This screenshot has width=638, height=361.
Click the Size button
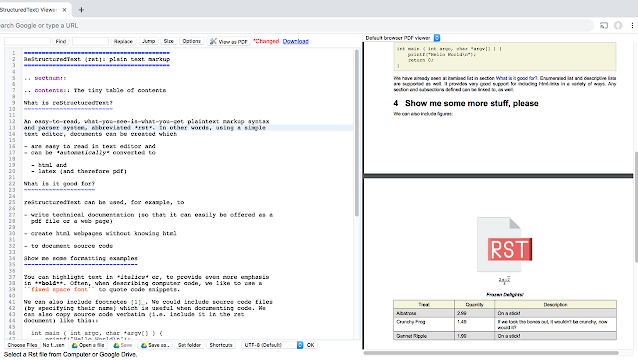click(168, 42)
